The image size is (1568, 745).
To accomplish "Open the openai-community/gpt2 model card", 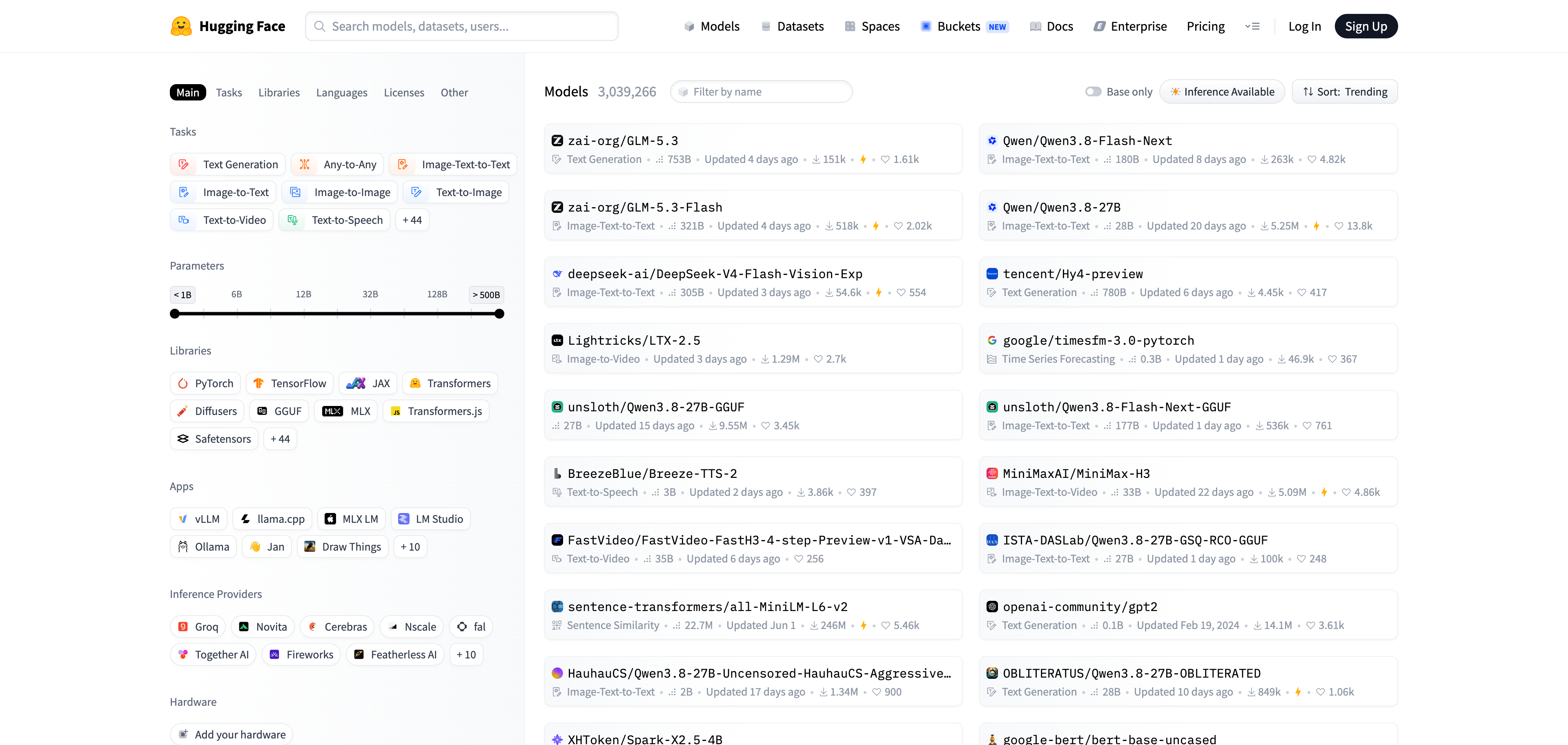I will click(1188, 615).
